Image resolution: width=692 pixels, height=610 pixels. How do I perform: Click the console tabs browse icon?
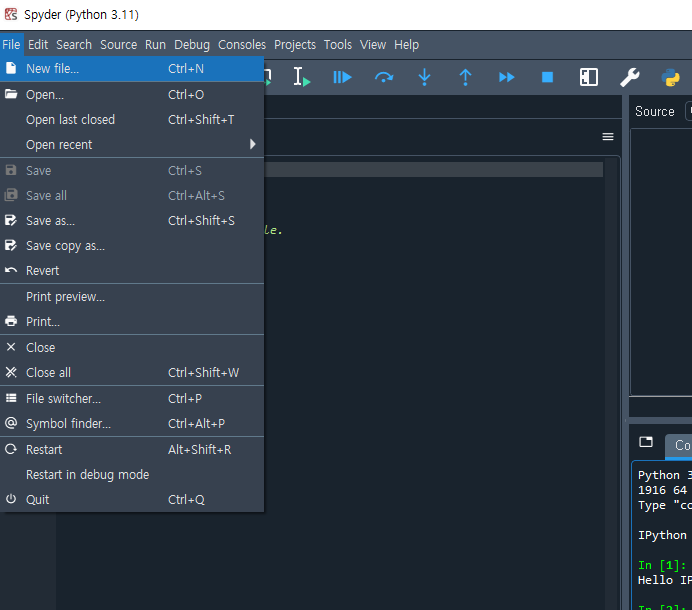646,442
